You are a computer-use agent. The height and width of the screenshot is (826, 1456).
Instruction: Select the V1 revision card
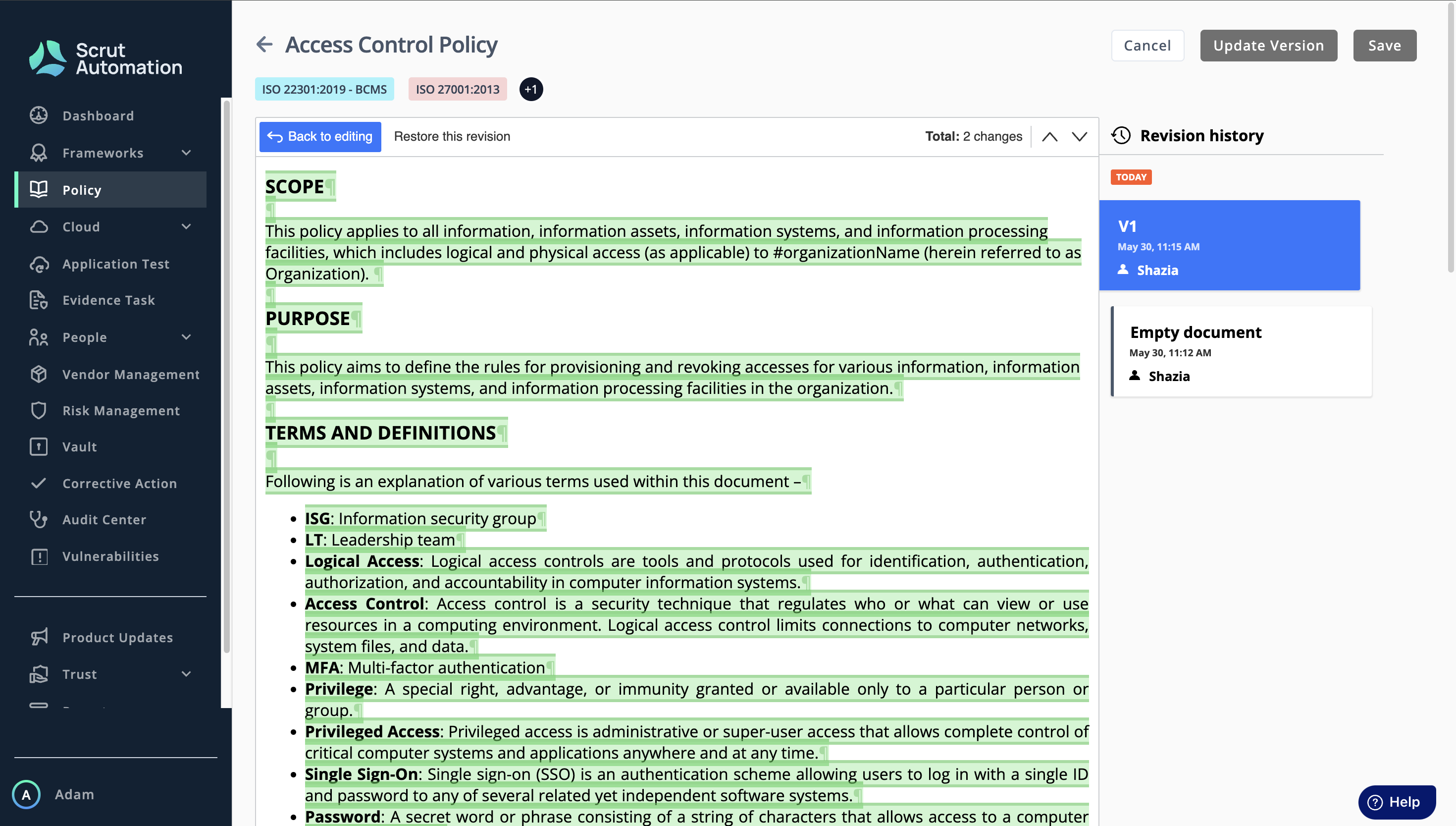[x=1229, y=245]
